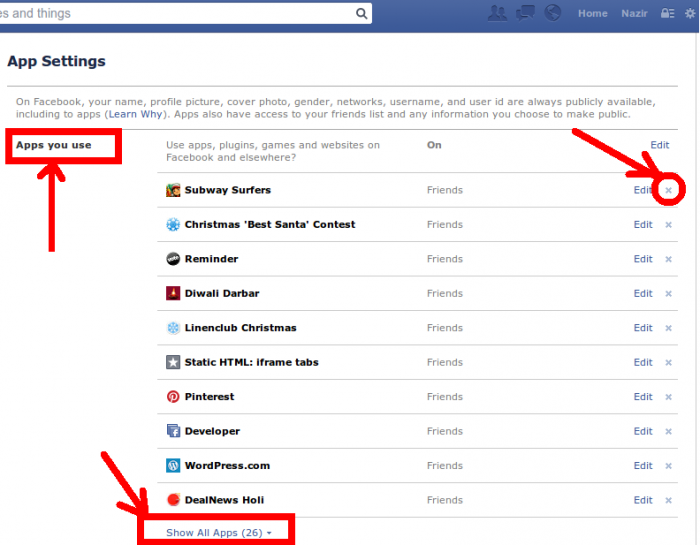Click the Developer app icon
This screenshot has width=700, height=545.
coord(173,431)
